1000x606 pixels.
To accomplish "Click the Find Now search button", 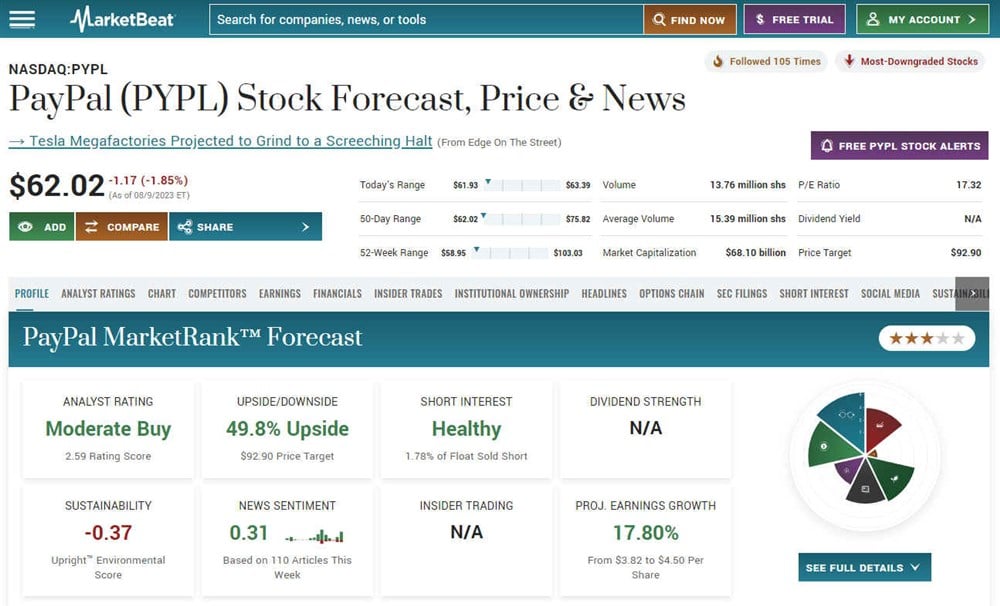I will tap(689, 20).
